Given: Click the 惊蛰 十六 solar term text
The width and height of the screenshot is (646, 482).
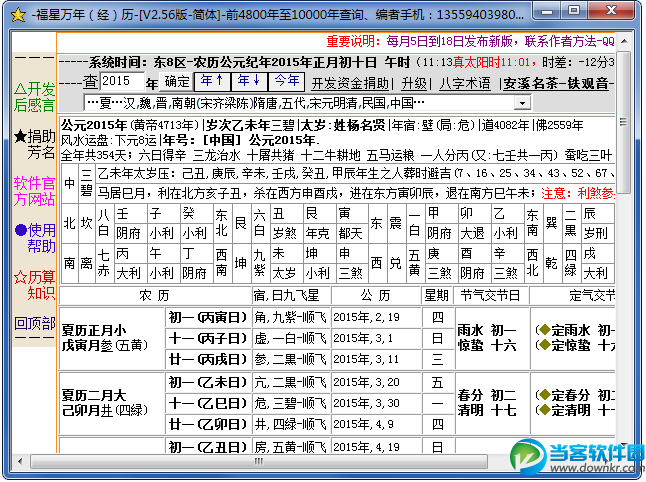Looking at the screenshot, I should click(x=487, y=345).
